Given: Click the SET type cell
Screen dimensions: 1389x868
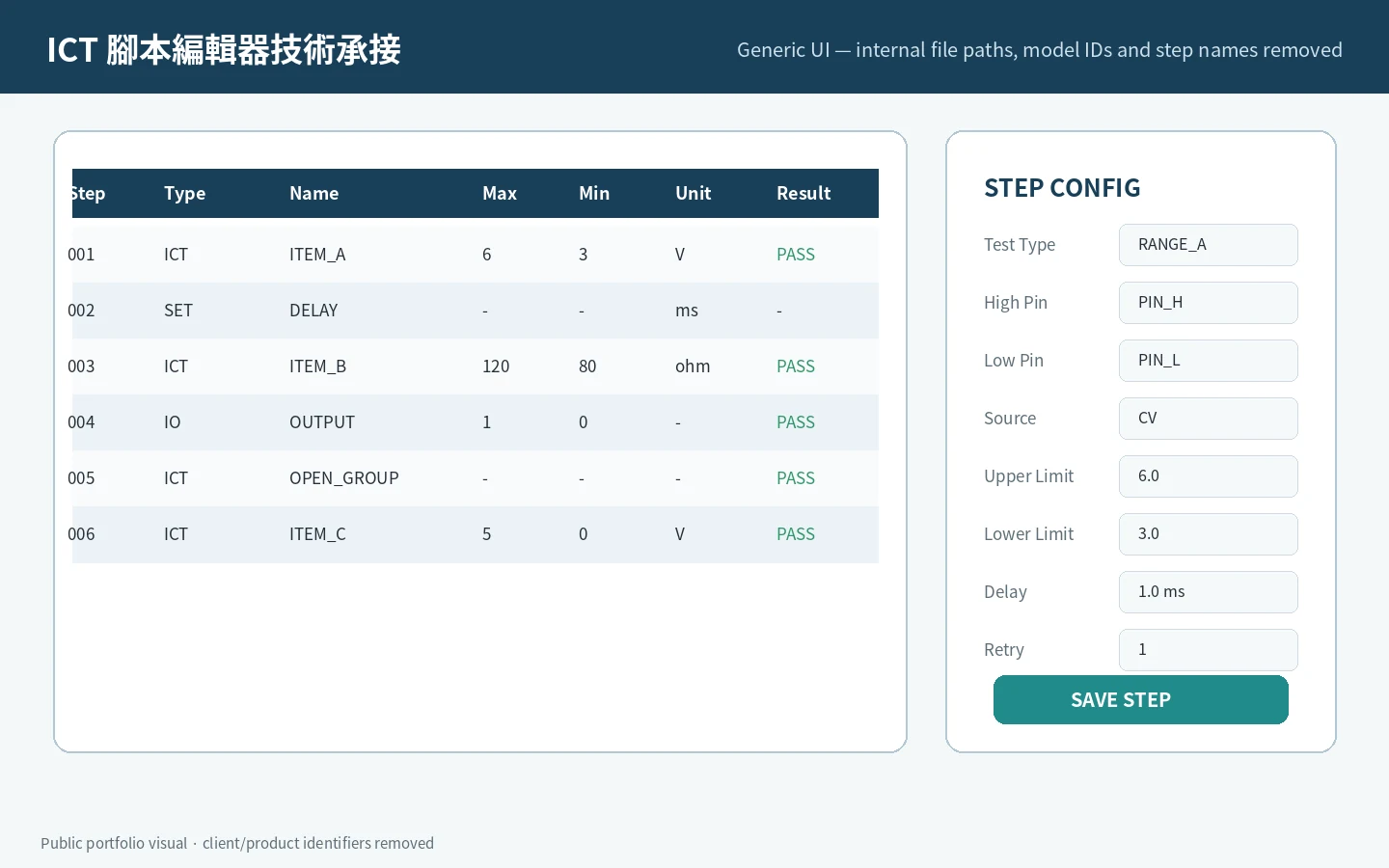Looking at the screenshot, I should click(x=178, y=311).
